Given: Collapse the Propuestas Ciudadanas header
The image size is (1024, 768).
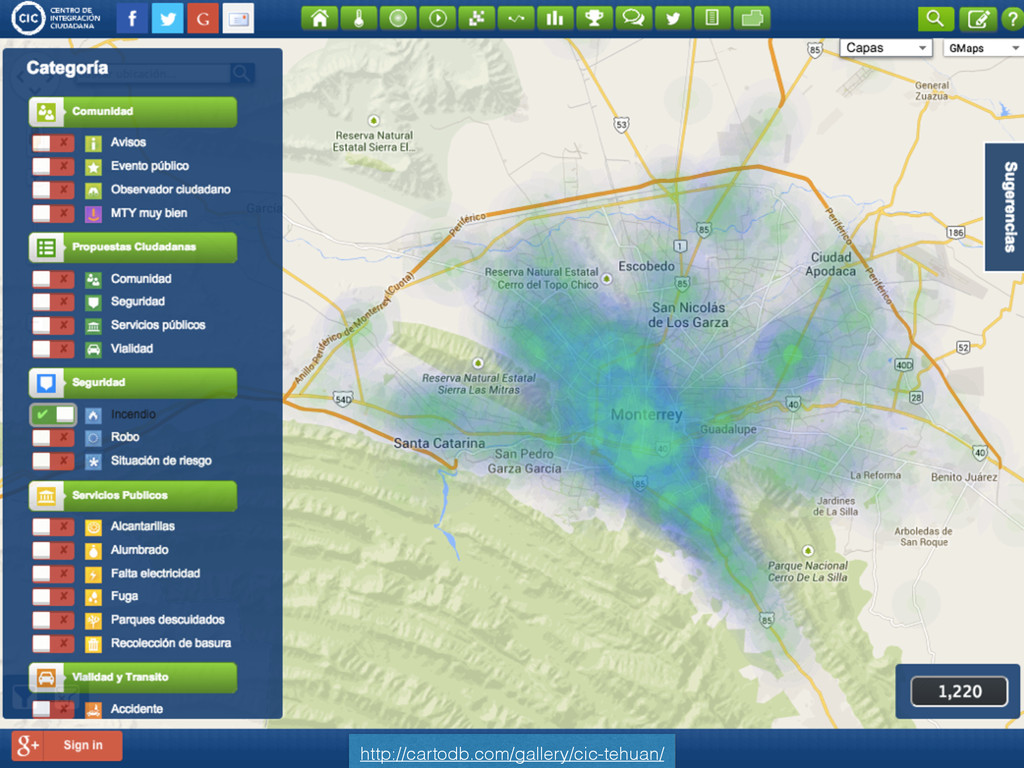Looking at the screenshot, I should (x=133, y=248).
